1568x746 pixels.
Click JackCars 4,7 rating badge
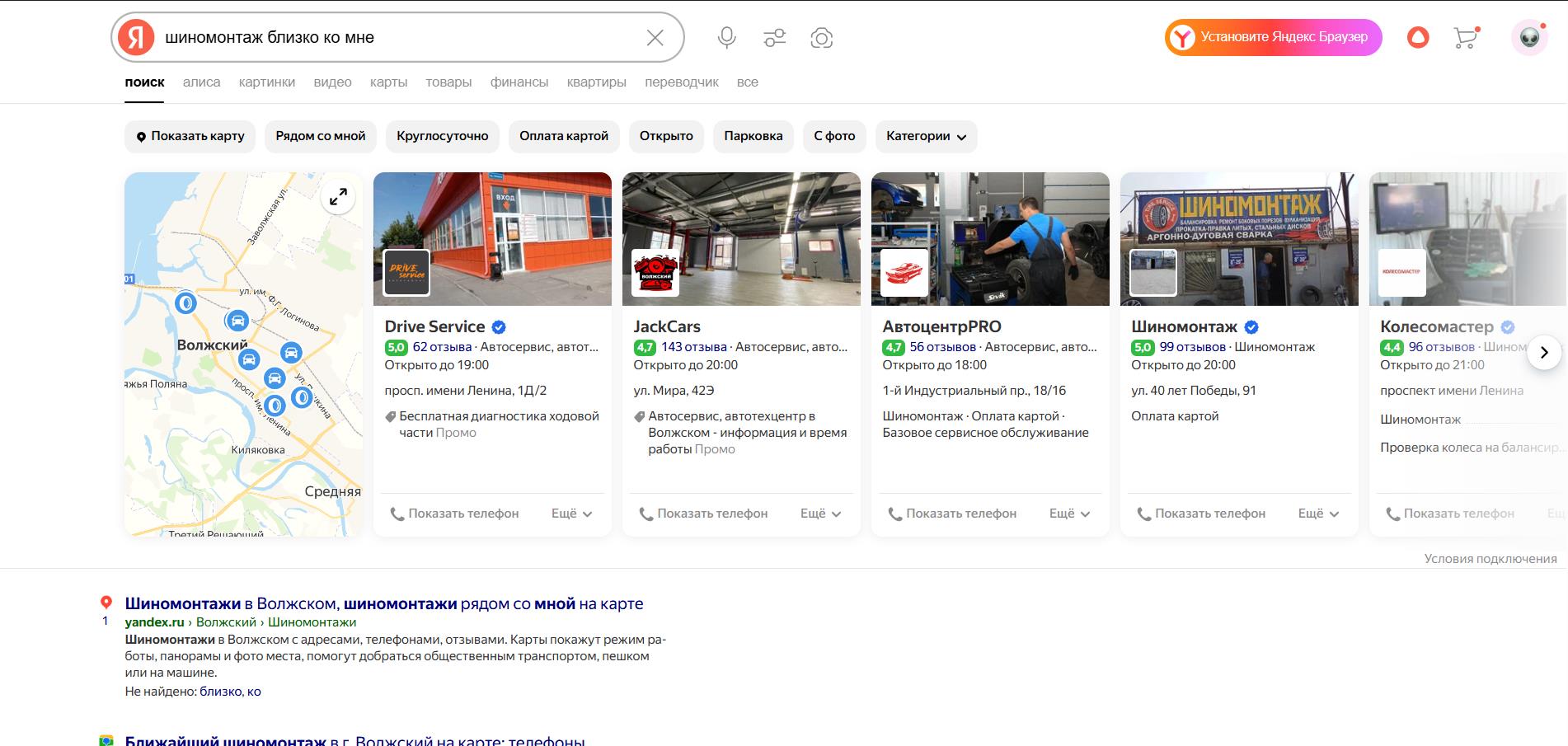[645, 347]
